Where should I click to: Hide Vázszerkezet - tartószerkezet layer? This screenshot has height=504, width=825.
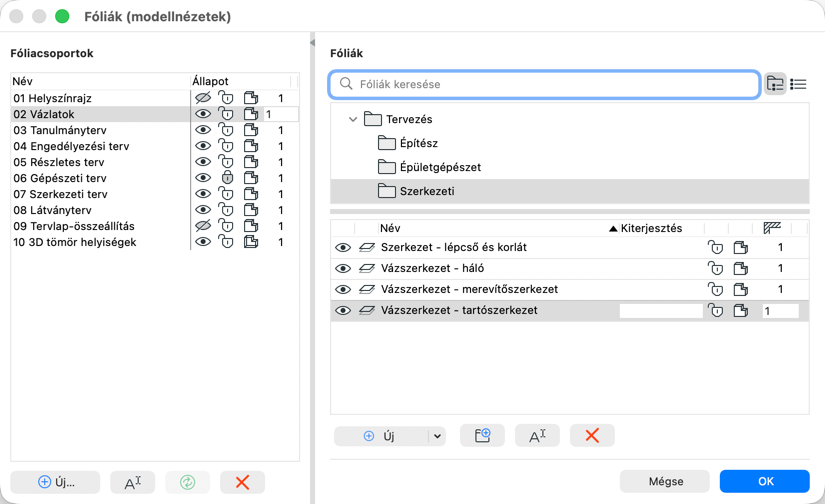pos(343,310)
